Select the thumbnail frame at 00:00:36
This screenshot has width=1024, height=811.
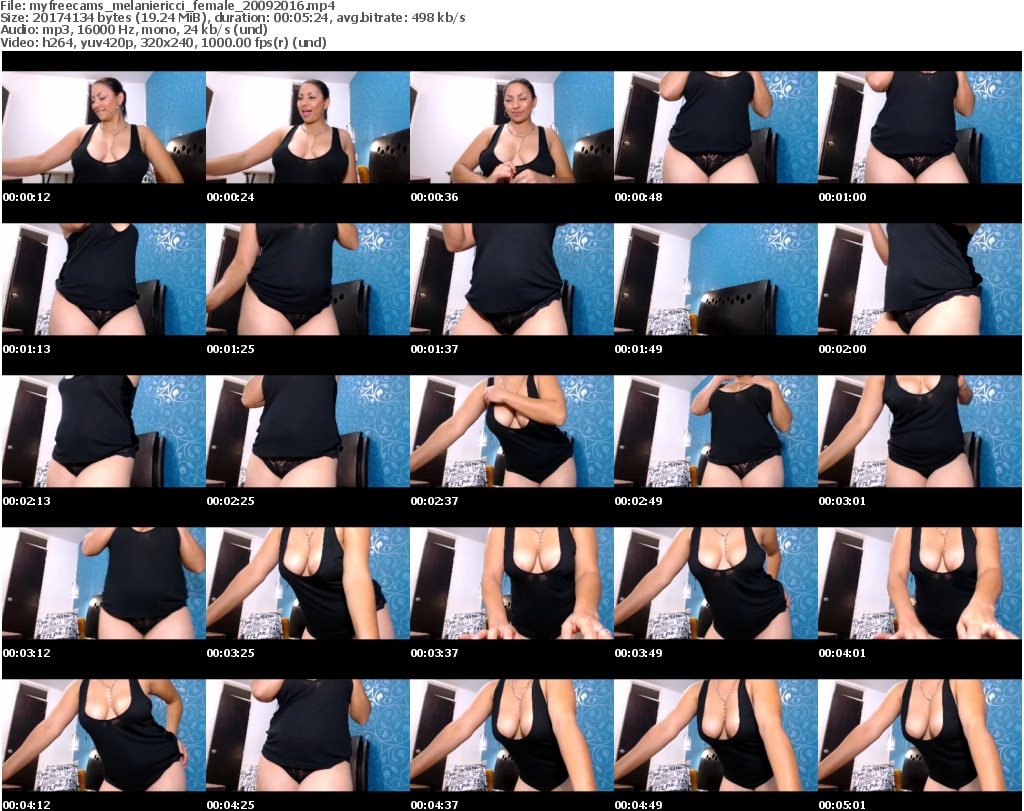pyautogui.click(x=512, y=127)
